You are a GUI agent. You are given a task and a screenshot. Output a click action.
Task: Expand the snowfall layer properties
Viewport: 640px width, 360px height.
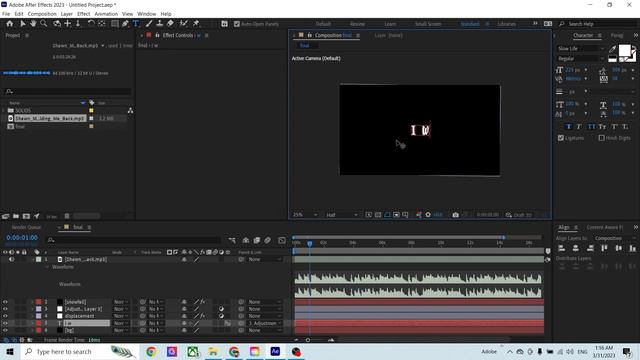click(32, 302)
